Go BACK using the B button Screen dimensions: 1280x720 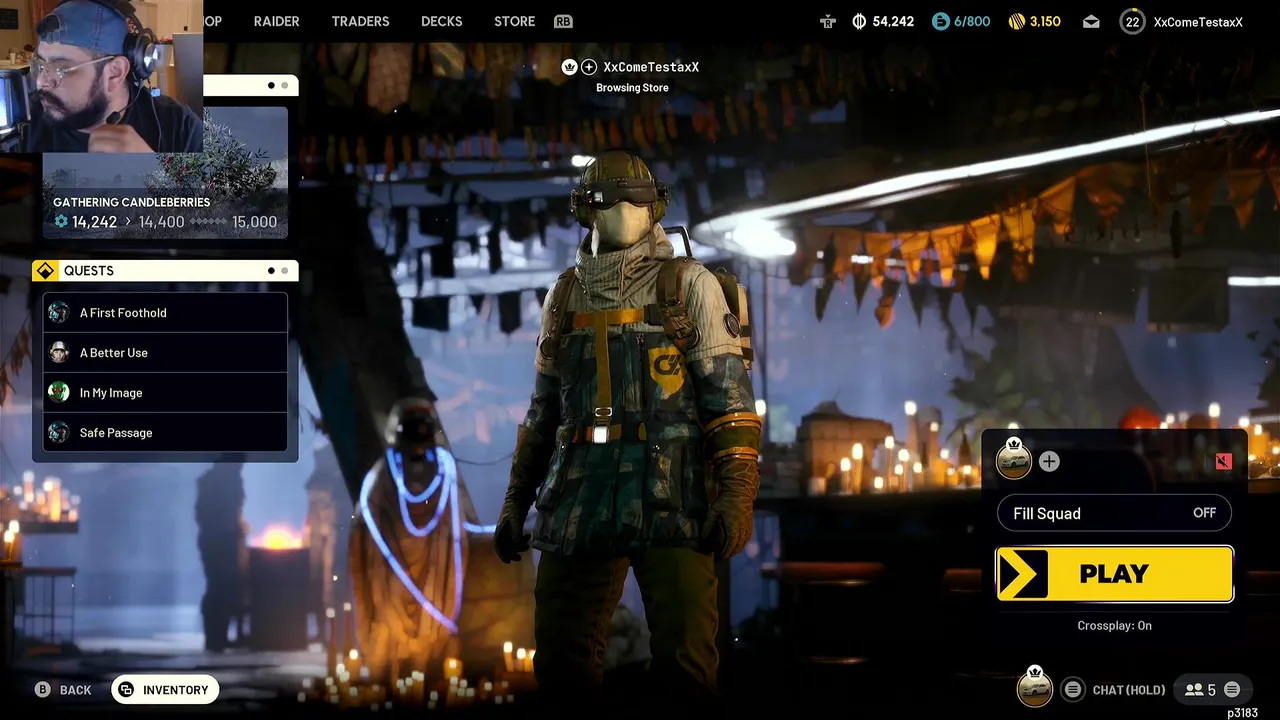tap(63, 690)
